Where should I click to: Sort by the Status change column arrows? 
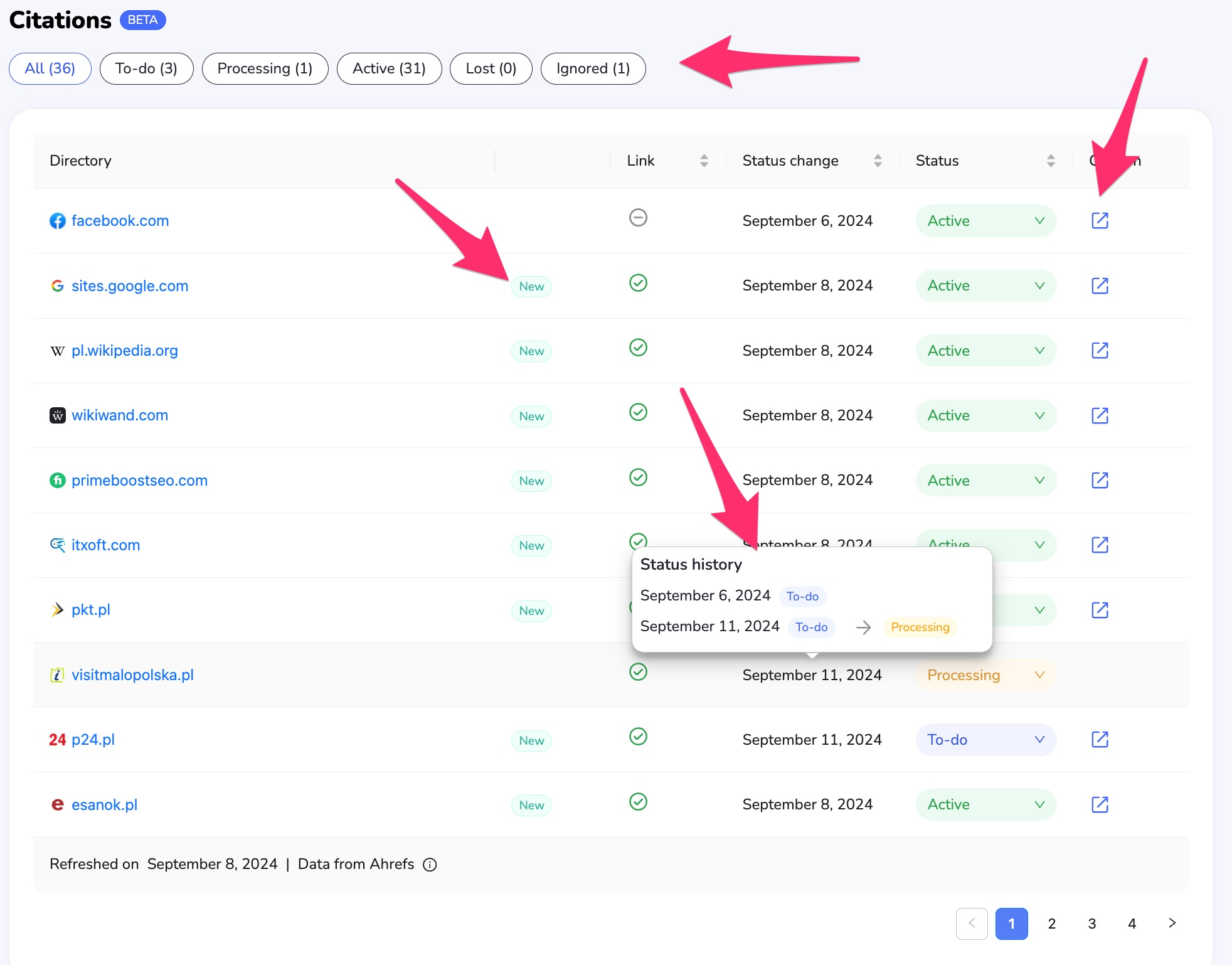click(878, 161)
